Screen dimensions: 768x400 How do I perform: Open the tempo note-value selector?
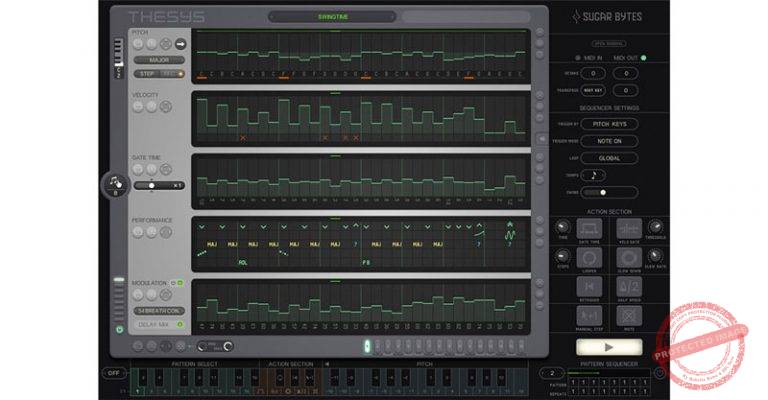click(x=594, y=175)
